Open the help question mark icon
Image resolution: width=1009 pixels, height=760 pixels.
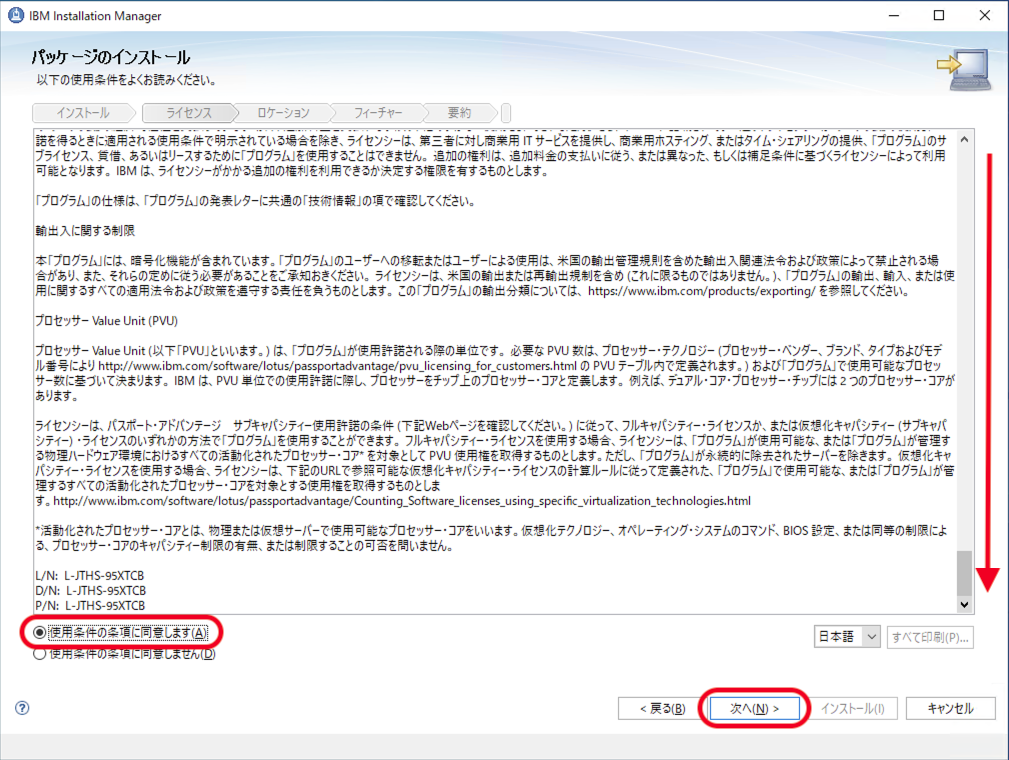pyautogui.click(x=22, y=708)
